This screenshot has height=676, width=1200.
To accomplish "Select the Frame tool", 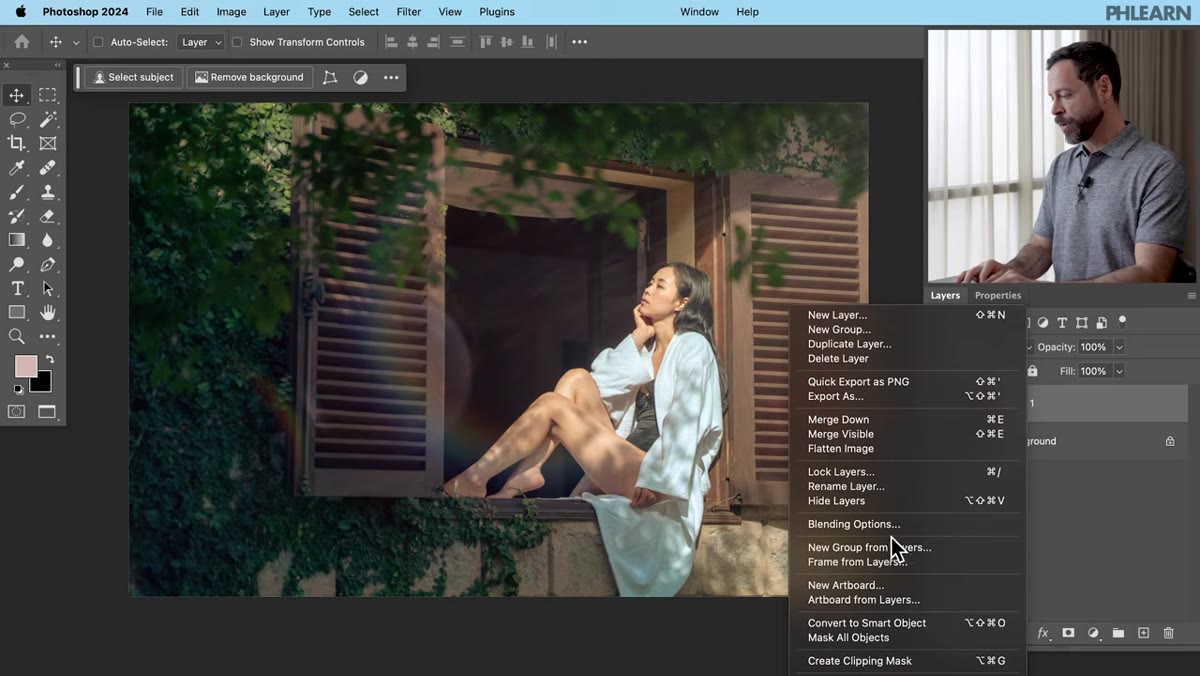I will click(x=47, y=143).
